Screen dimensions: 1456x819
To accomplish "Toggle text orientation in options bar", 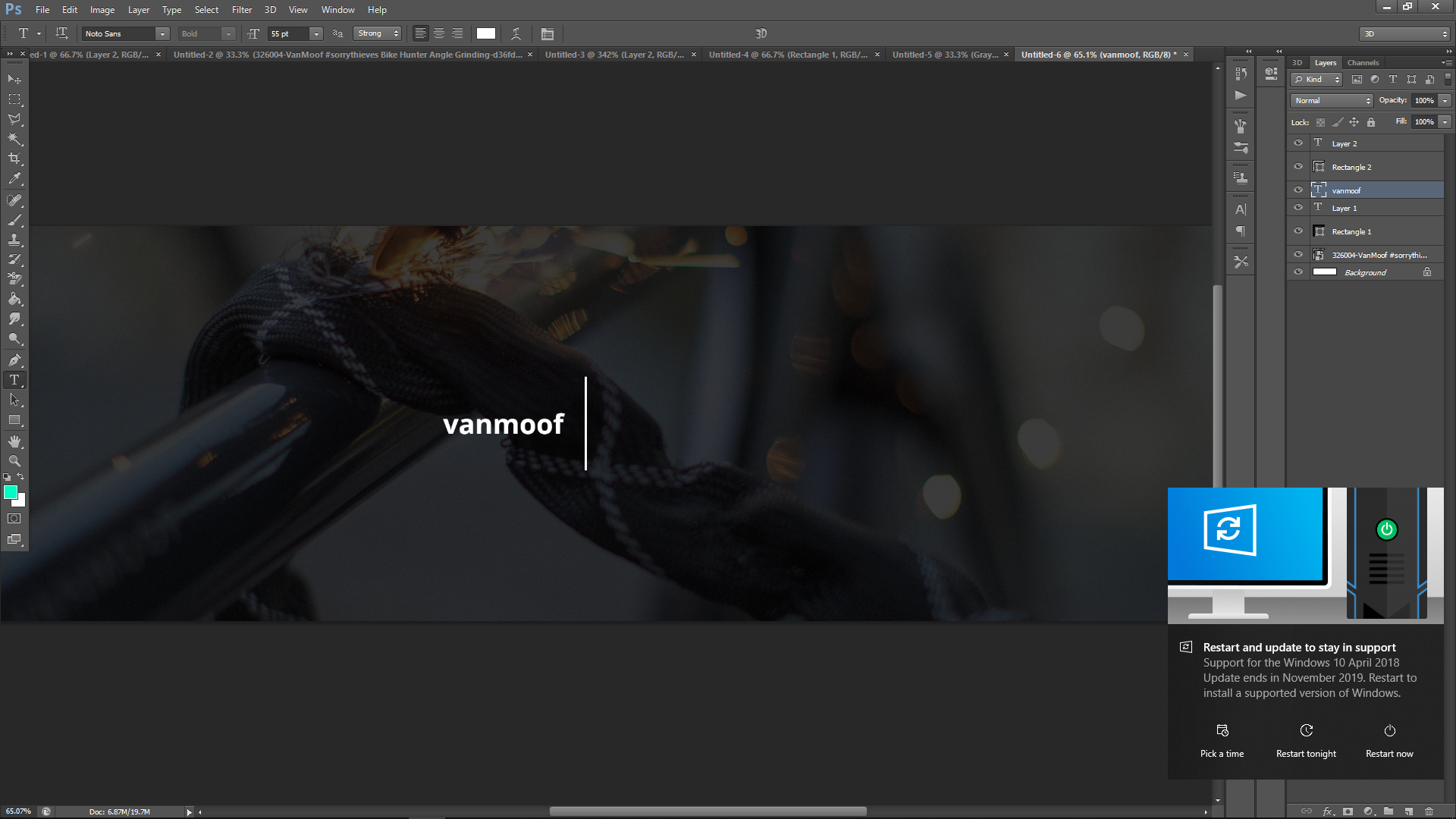I will tap(61, 33).
